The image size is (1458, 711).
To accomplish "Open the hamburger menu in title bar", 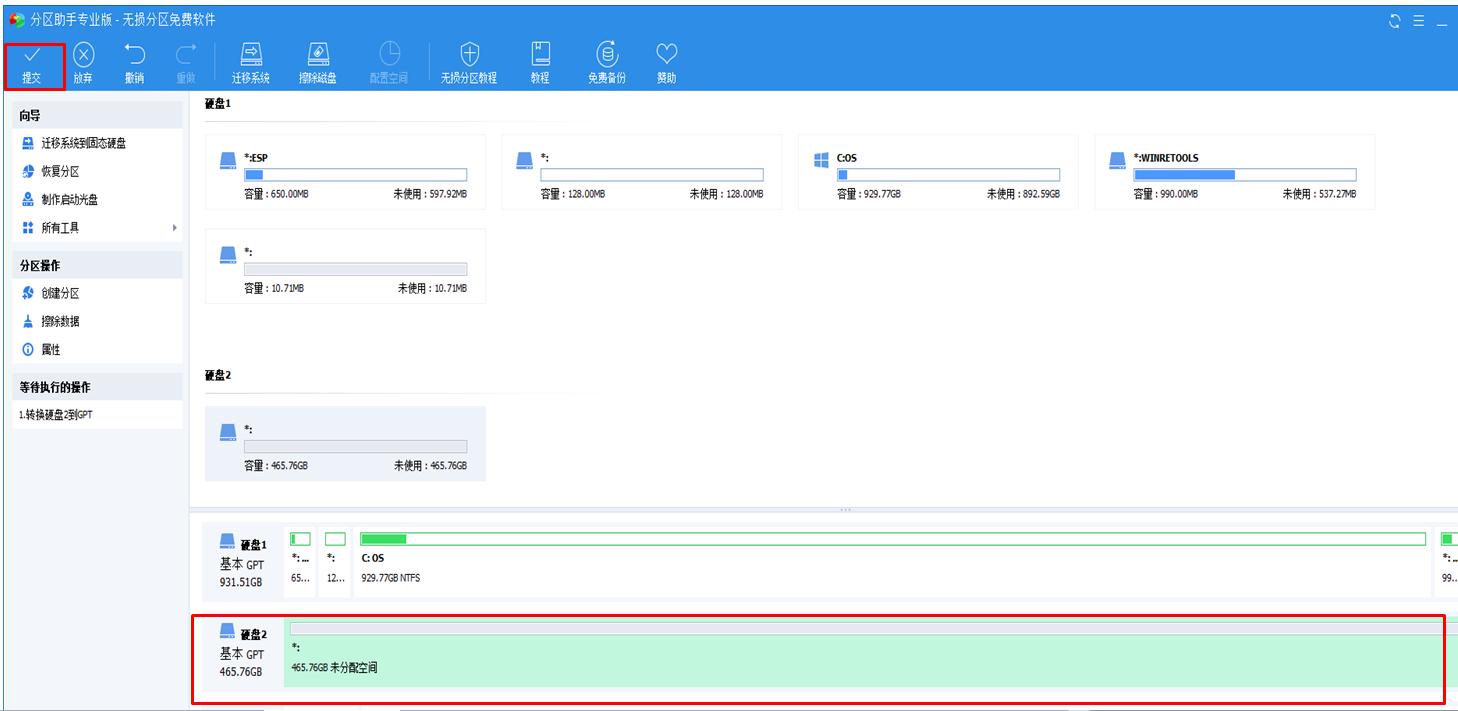I will (1418, 21).
